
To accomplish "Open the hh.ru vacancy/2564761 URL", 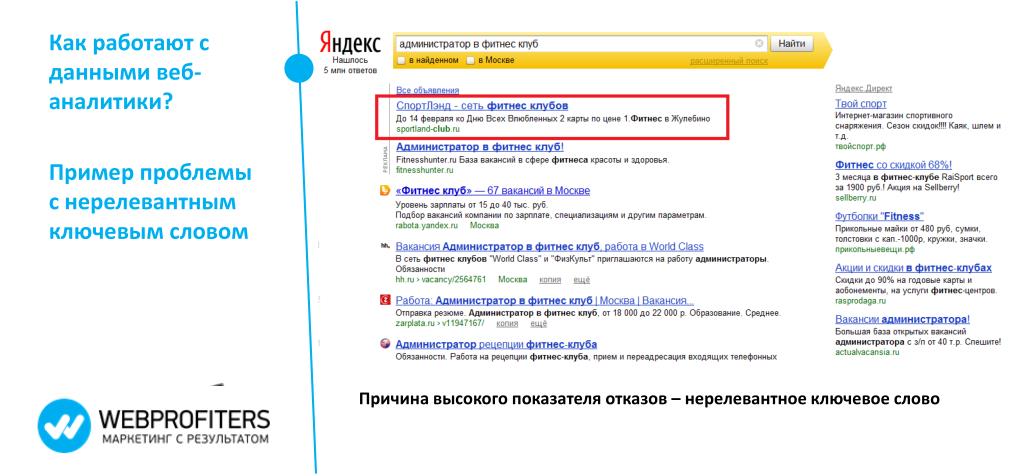I will (x=441, y=280).
